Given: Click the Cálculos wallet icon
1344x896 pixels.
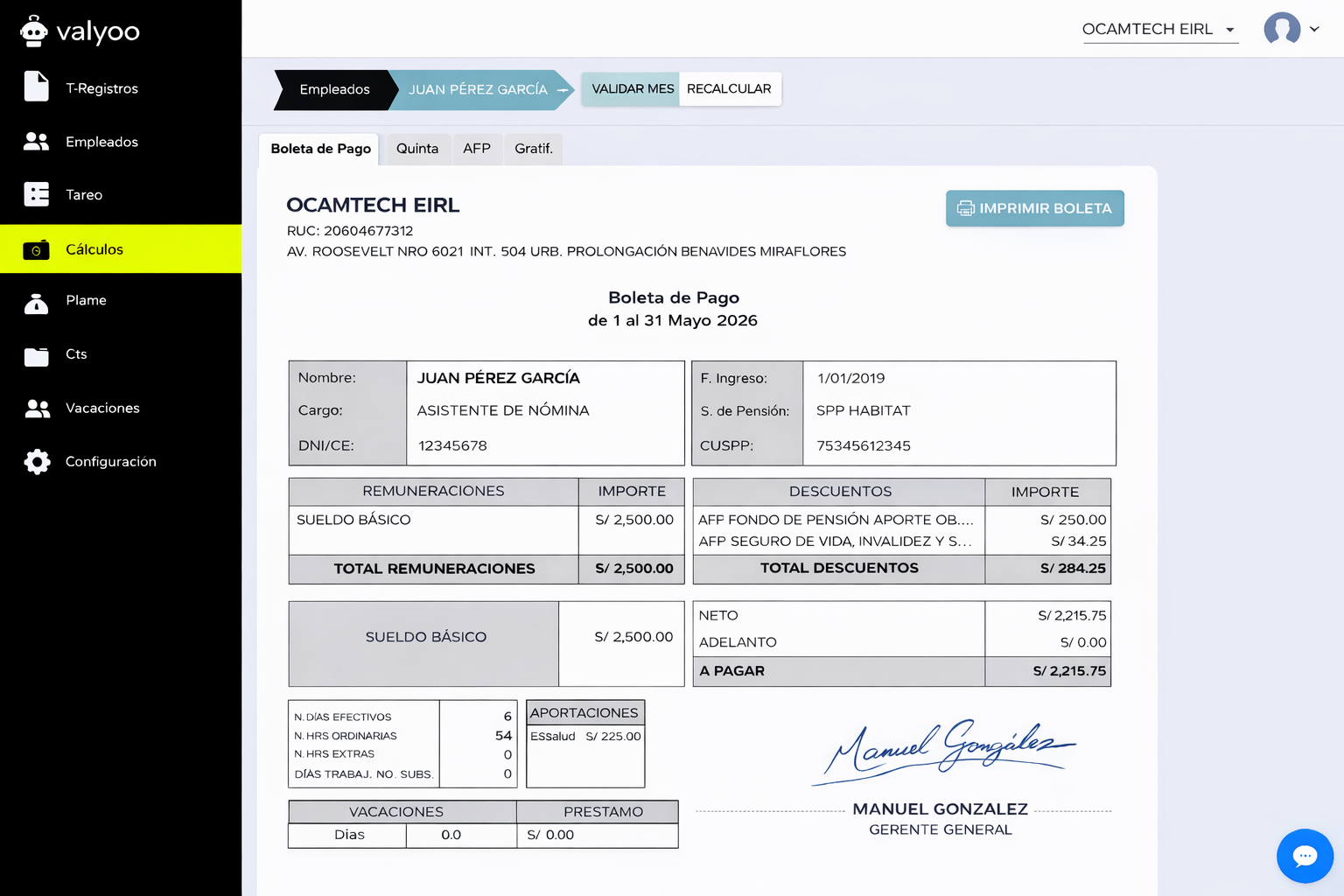Looking at the screenshot, I should 36,250.
